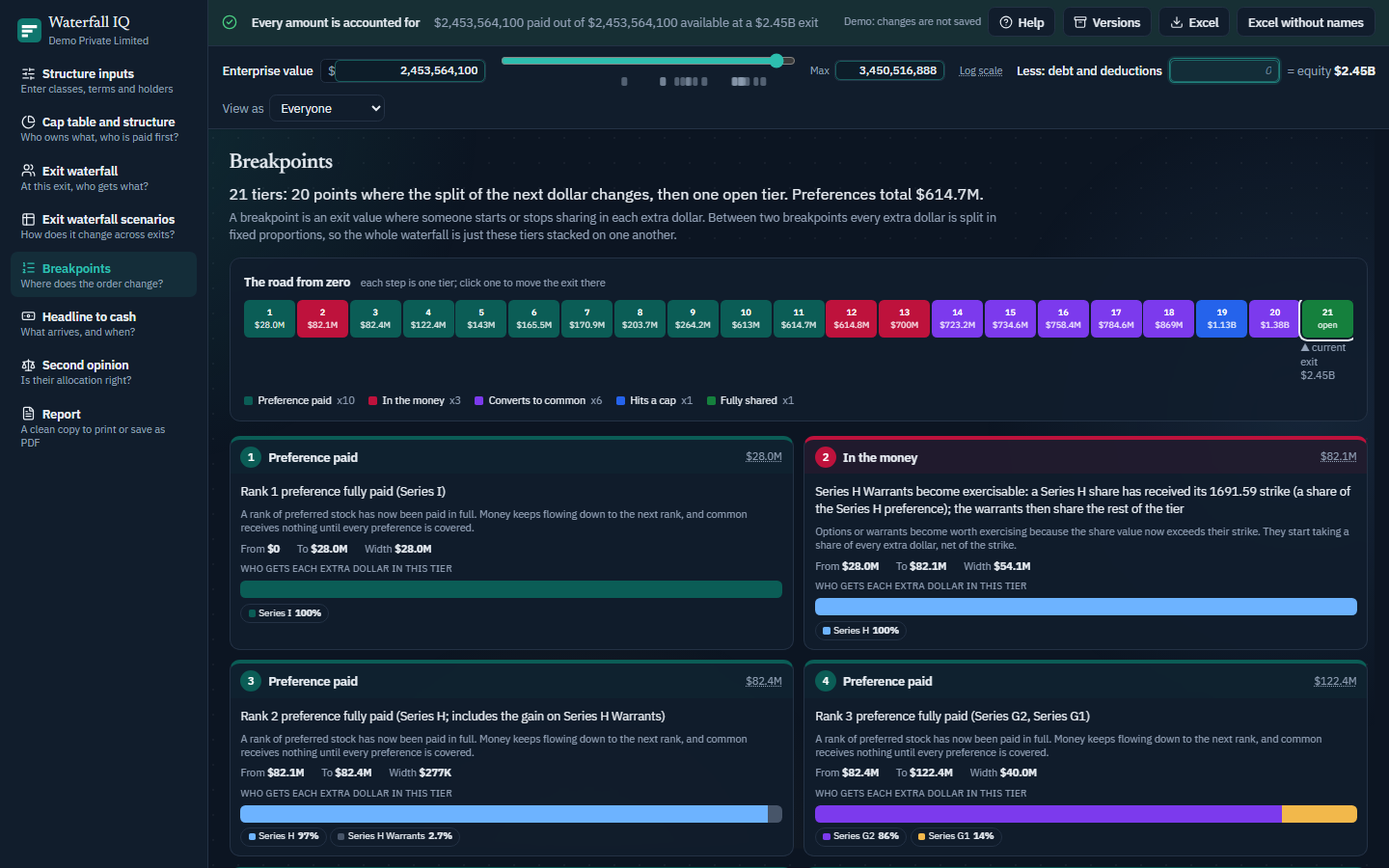Viewport: 1389px width, 868px height.
Task: Click the Hits a cap legend entry
Action: 654,400
